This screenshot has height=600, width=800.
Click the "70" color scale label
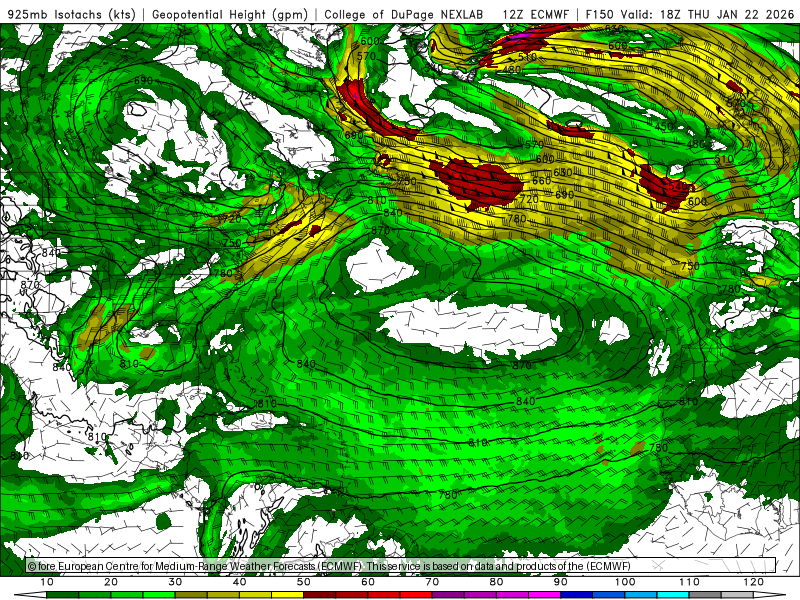[x=432, y=582]
